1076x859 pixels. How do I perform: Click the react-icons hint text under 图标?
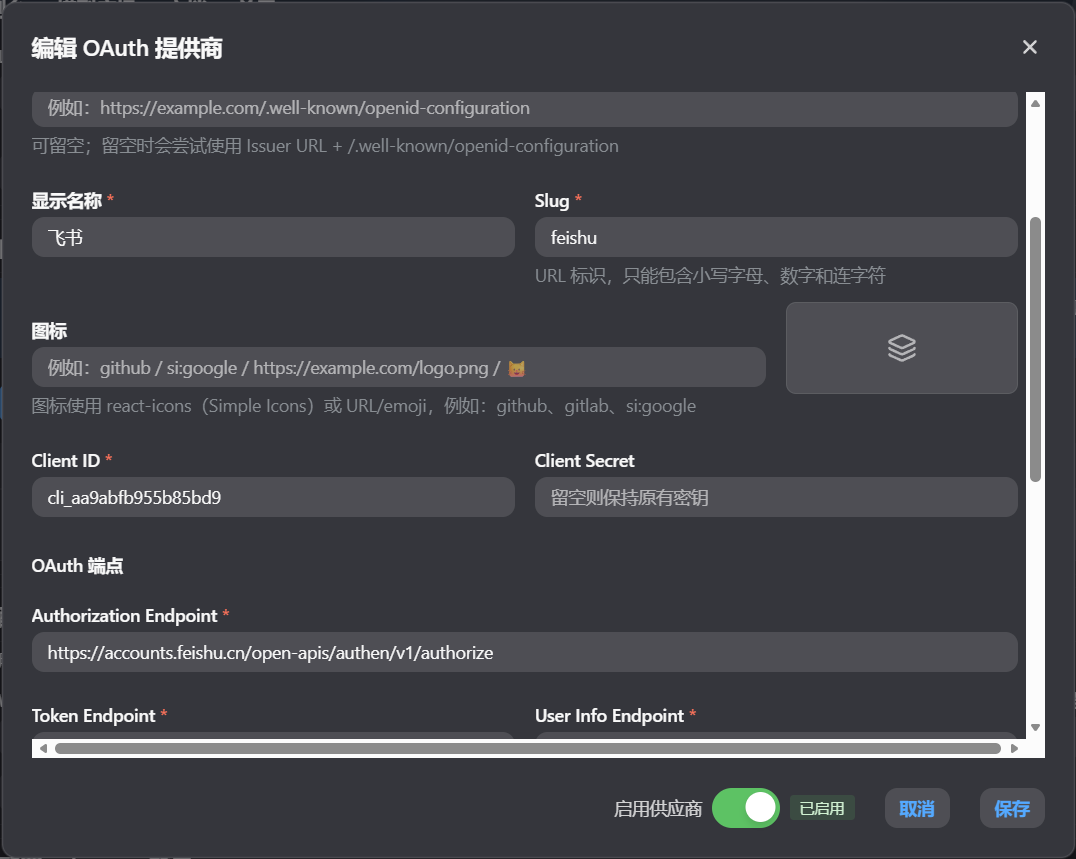(364, 406)
